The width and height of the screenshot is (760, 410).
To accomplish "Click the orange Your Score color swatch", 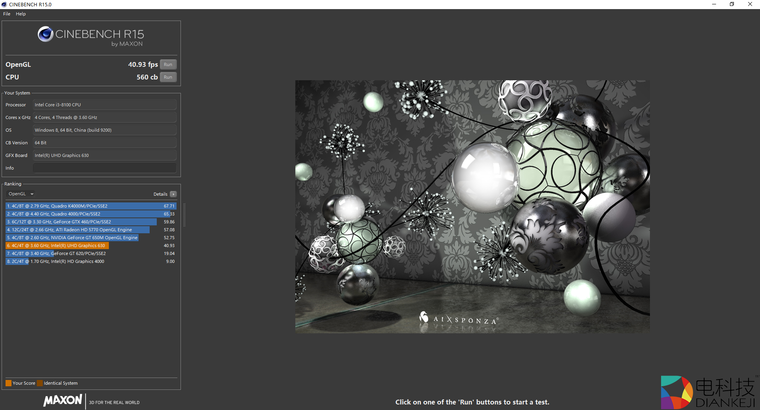I will [8, 383].
